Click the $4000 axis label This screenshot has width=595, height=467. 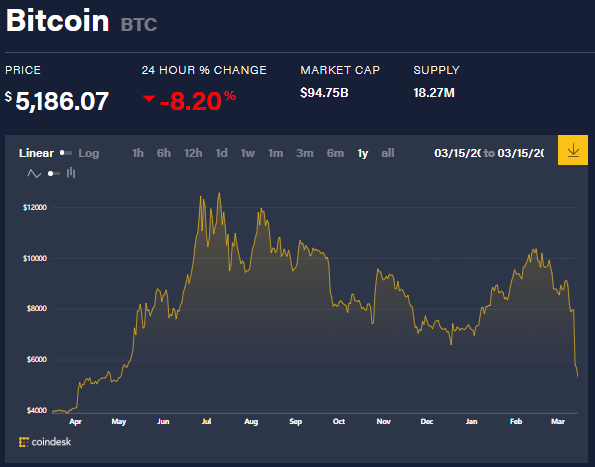point(37,410)
